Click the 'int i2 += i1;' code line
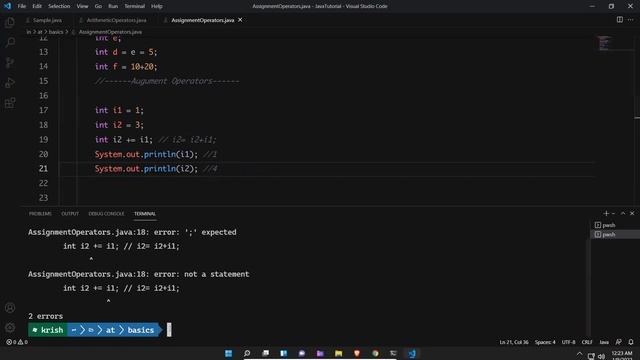This screenshot has height=360, width=640. (124, 140)
